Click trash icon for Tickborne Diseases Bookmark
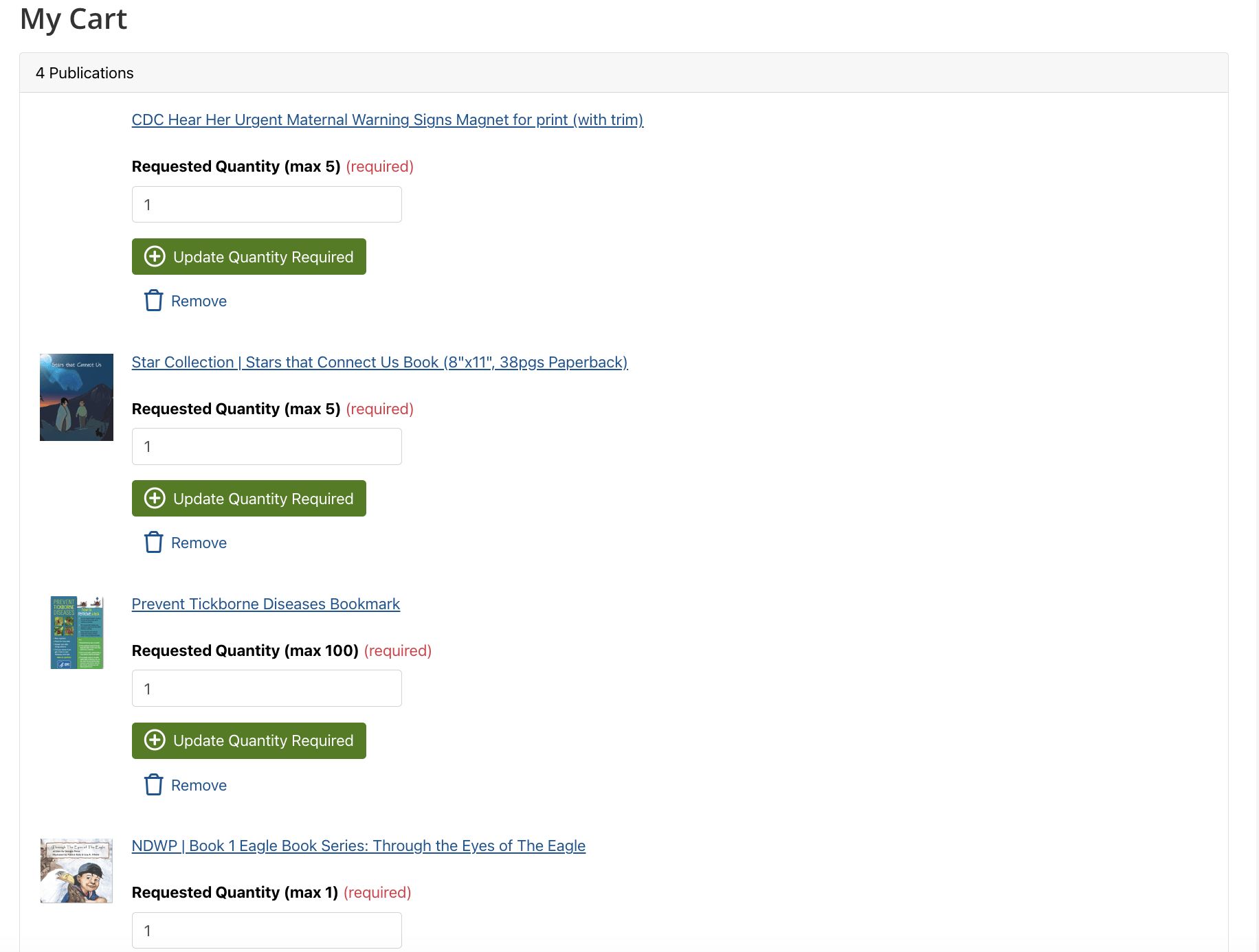This screenshot has width=1259, height=952. (153, 784)
